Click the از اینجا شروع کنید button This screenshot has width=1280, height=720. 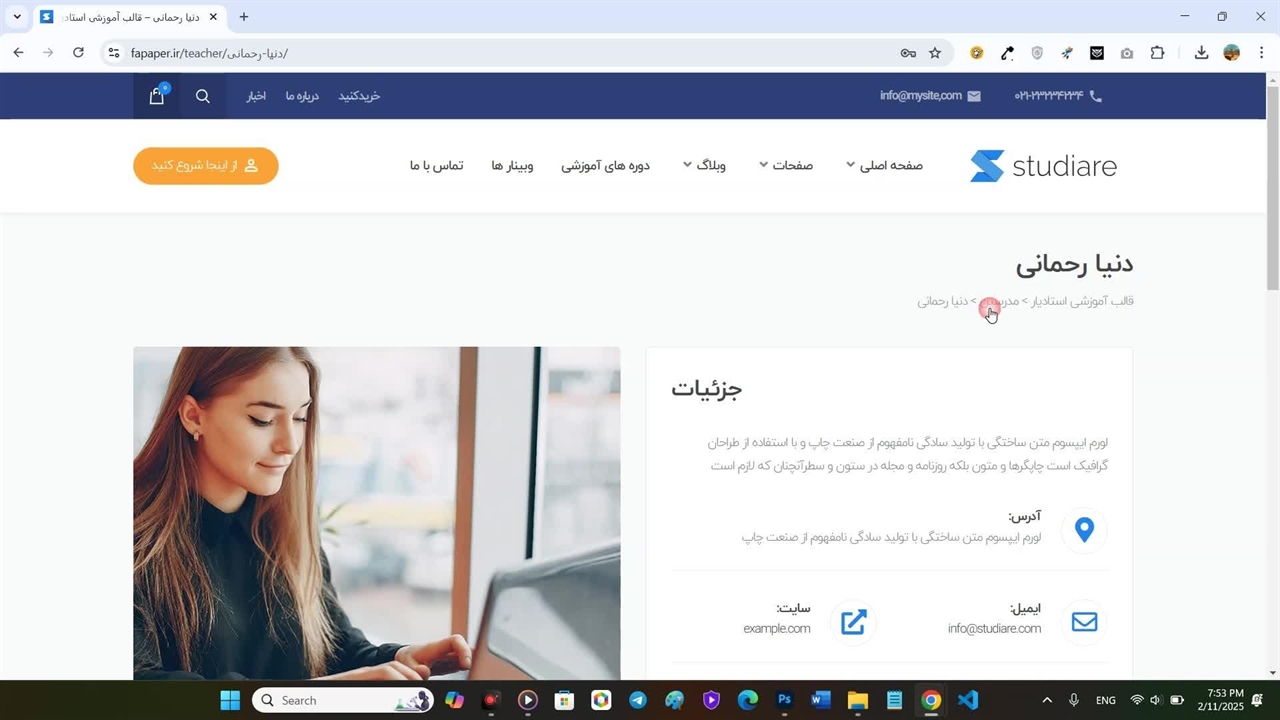tap(205, 165)
